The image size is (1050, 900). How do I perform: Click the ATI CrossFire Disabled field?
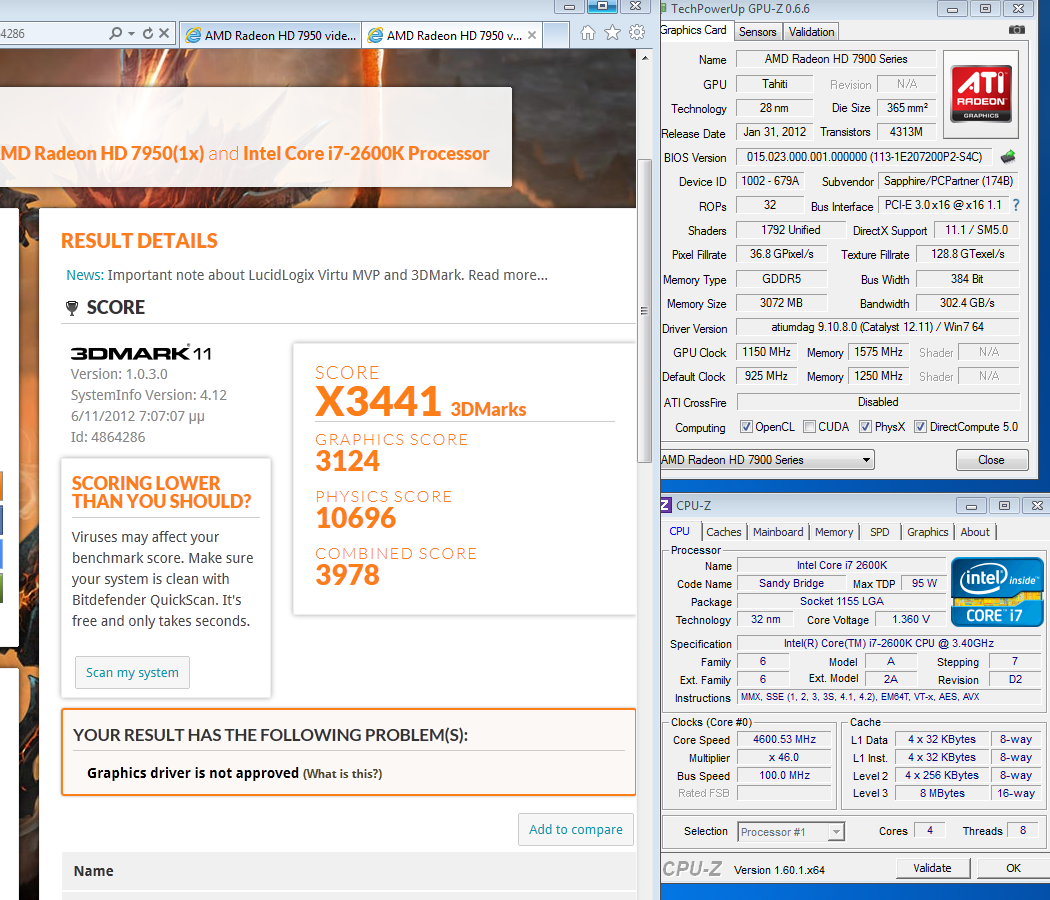[878, 402]
